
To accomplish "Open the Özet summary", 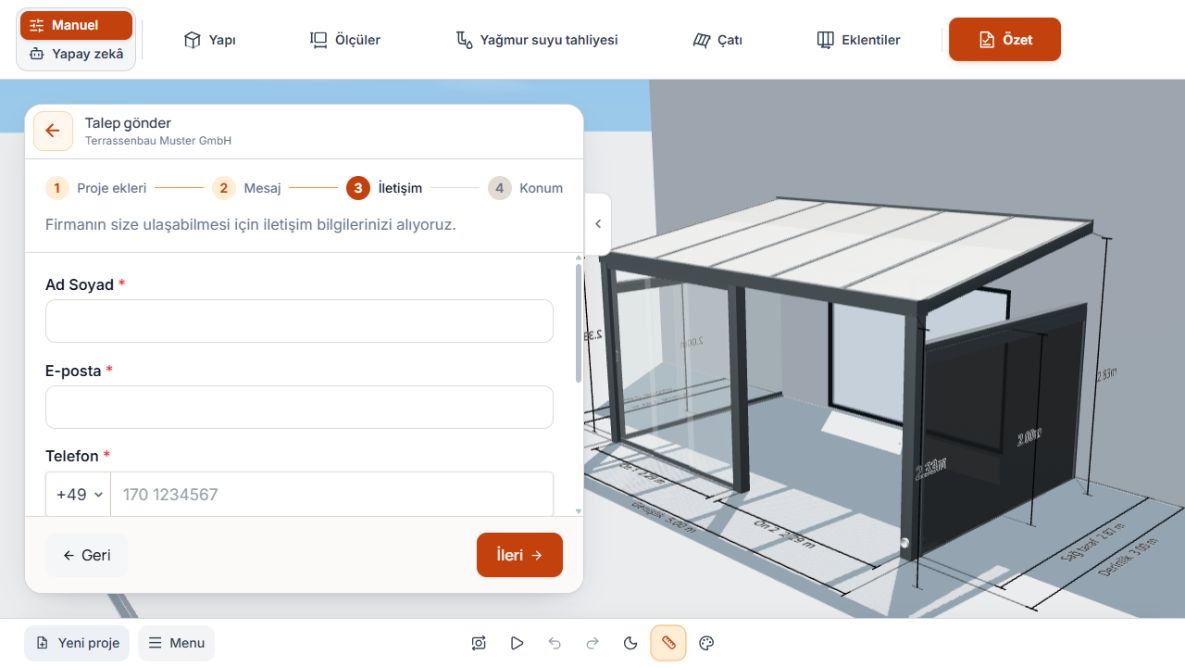I will coord(1004,39).
